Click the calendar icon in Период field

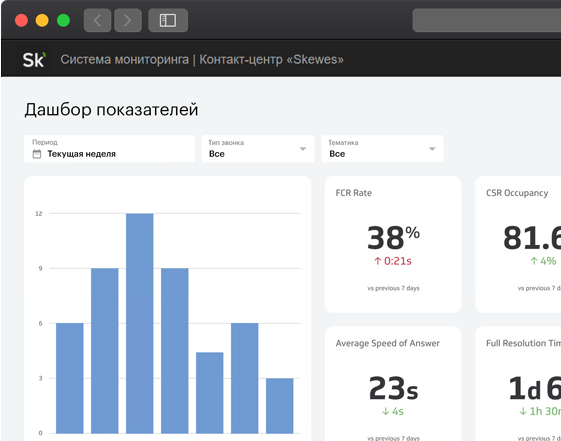coord(37,154)
